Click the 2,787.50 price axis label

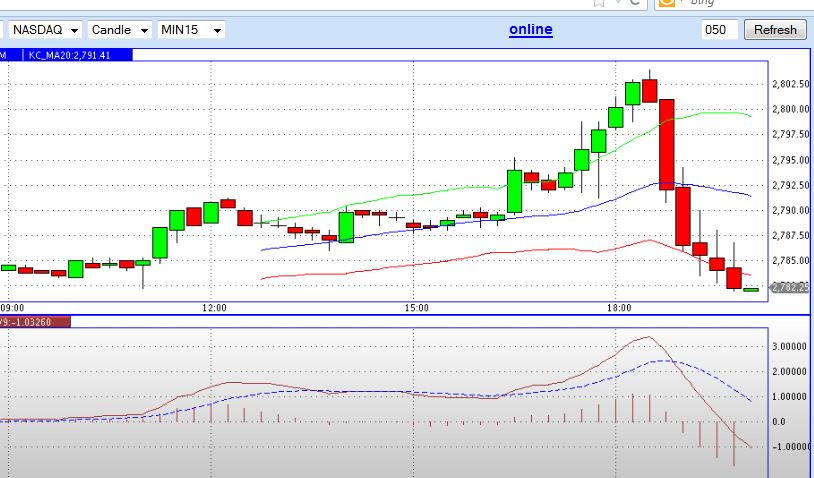(x=791, y=236)
